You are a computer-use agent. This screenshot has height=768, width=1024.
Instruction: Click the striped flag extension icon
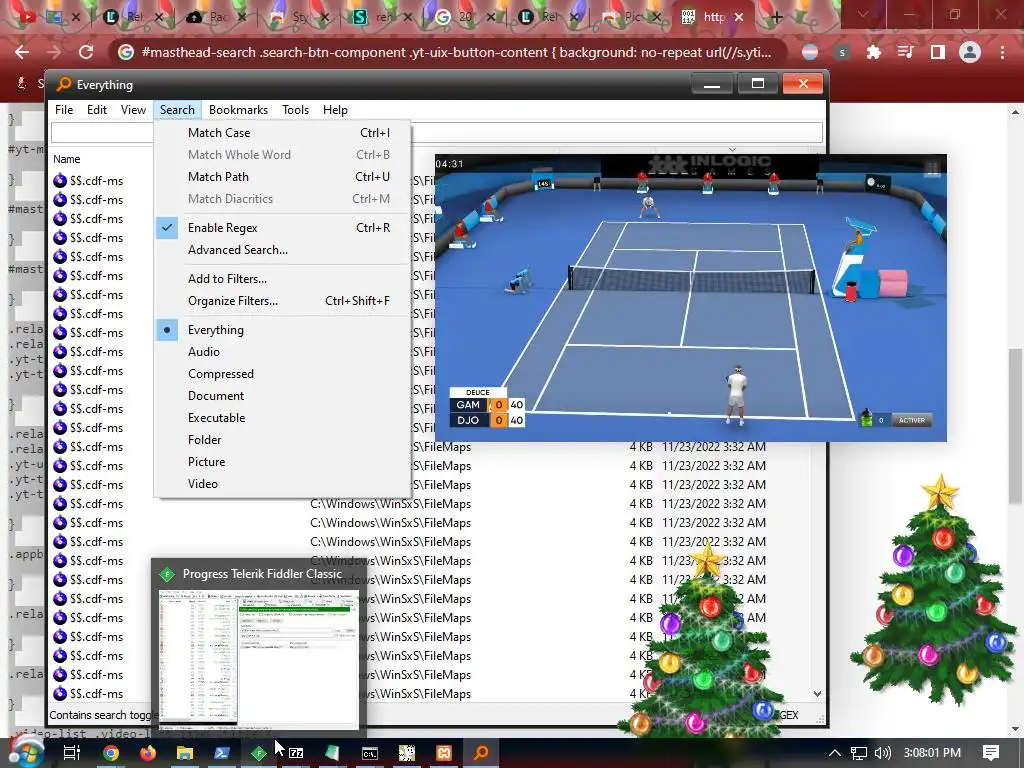(810, 52)
